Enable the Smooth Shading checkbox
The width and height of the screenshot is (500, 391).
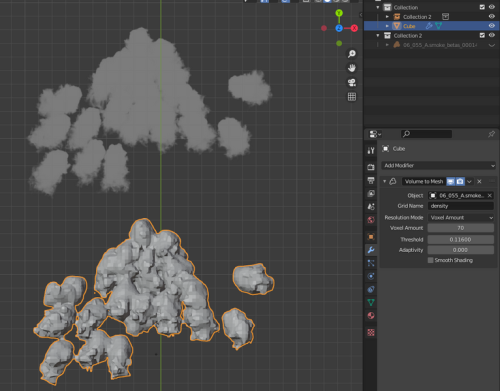(431, 260)
